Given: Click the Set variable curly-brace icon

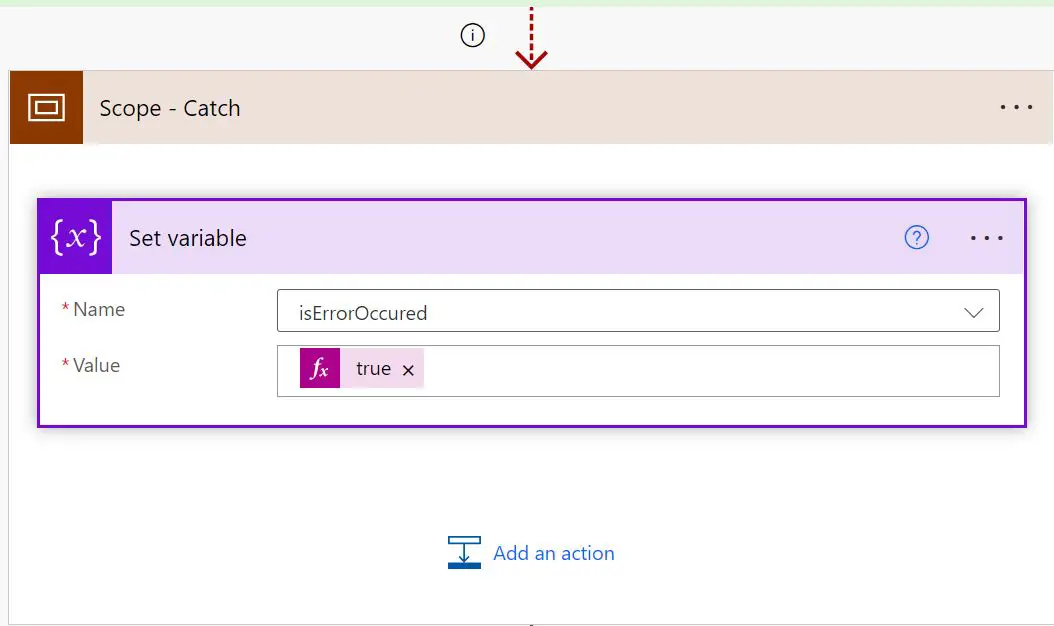Looking at the screenshot, I should coord(76,237).
